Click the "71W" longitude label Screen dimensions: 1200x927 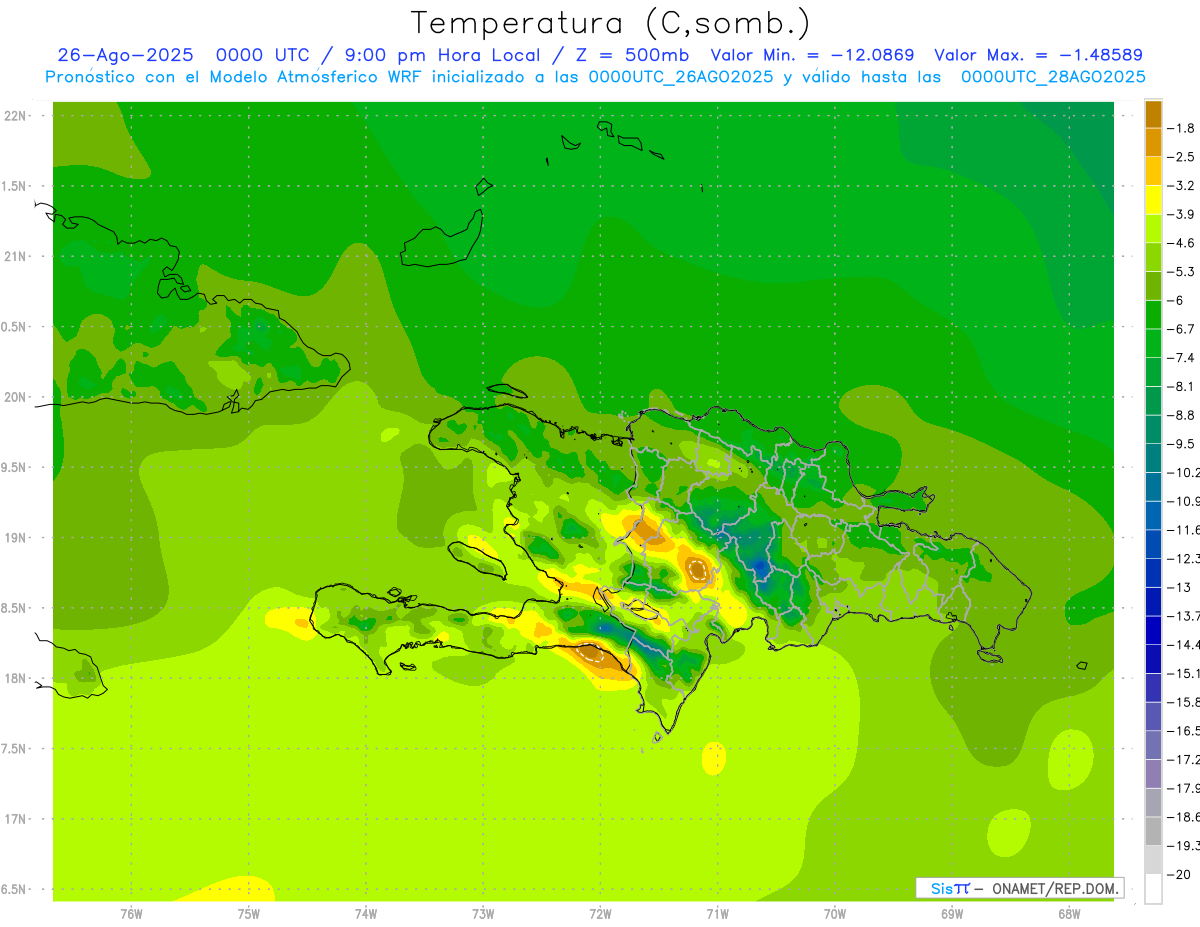coord(717,913)
